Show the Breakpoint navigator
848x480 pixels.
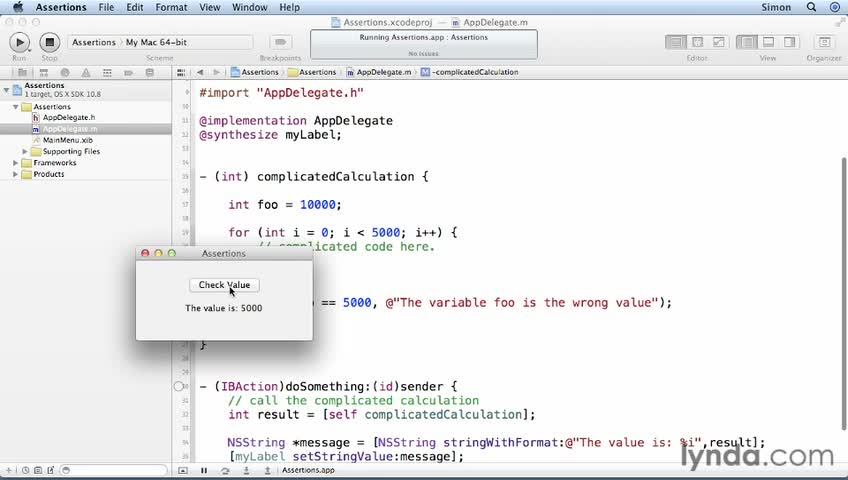coord(128,72)
